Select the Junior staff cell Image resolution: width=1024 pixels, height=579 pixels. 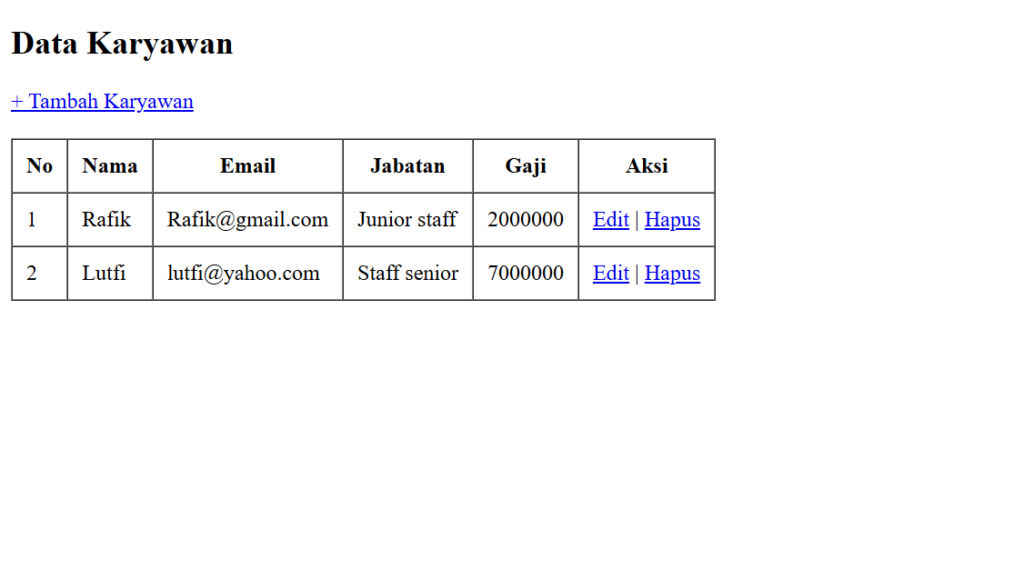coord(407,220)
